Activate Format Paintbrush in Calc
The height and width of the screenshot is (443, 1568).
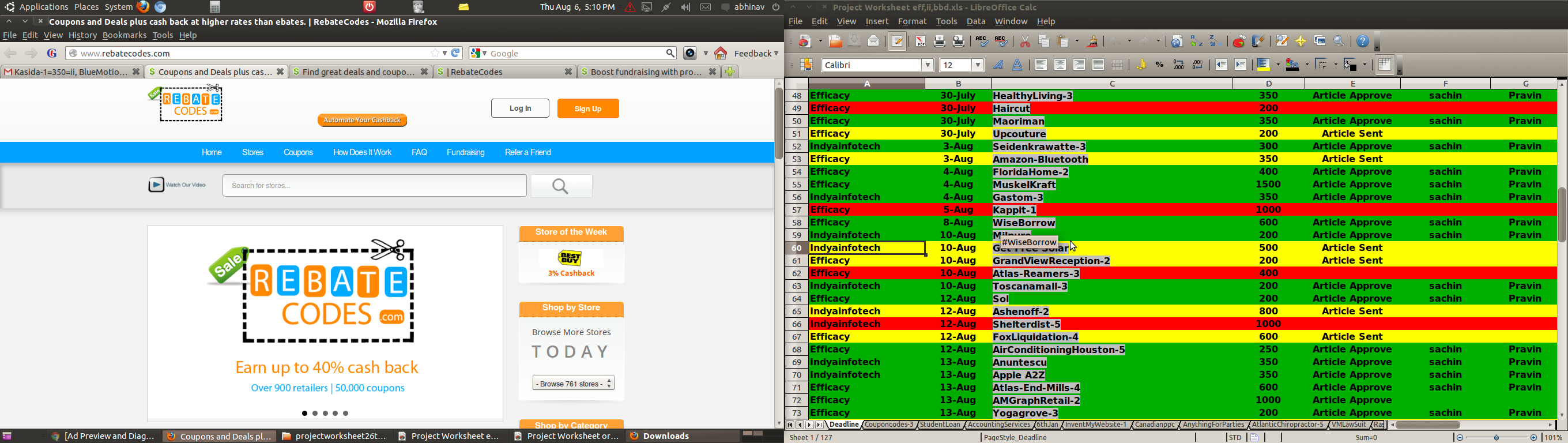coord(1093,42)
